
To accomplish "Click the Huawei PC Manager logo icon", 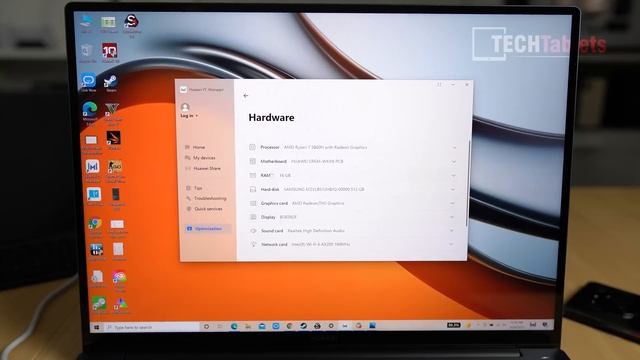I will [184, 89].
